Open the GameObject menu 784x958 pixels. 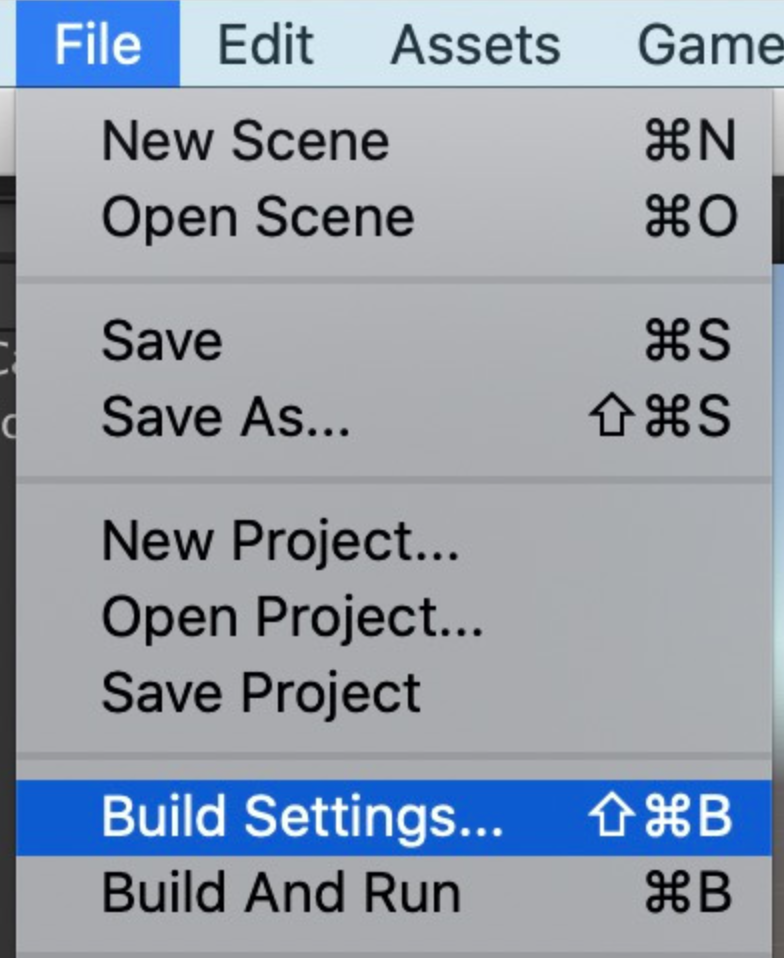point(710,44)
